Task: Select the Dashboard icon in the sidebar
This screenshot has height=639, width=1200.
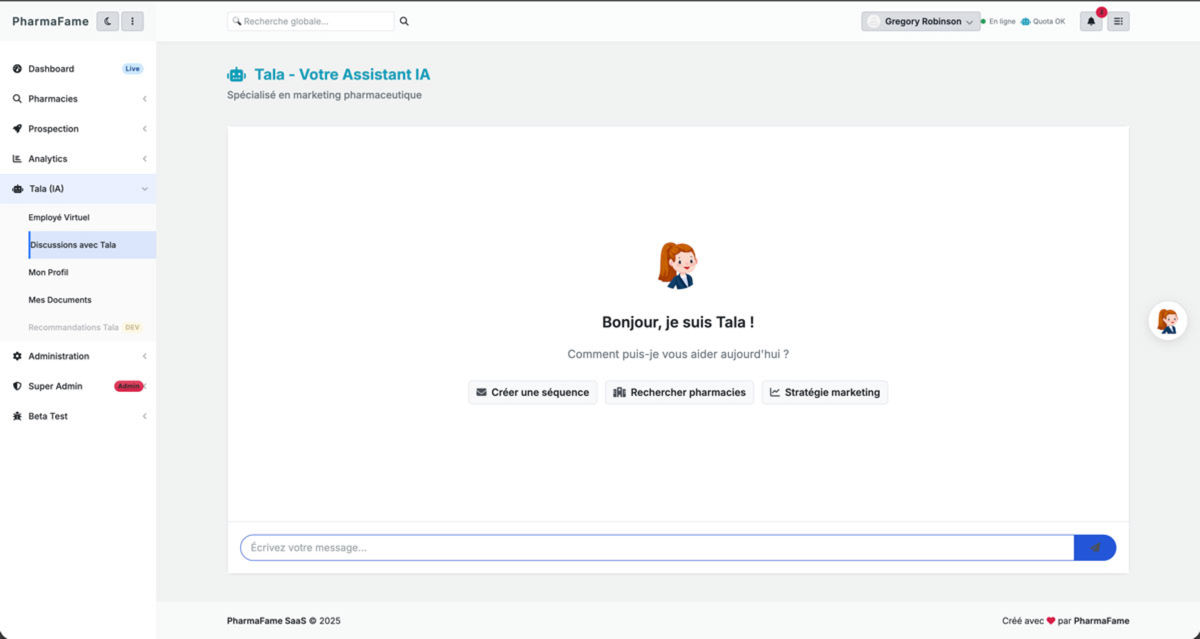Action: coord(17,68)
